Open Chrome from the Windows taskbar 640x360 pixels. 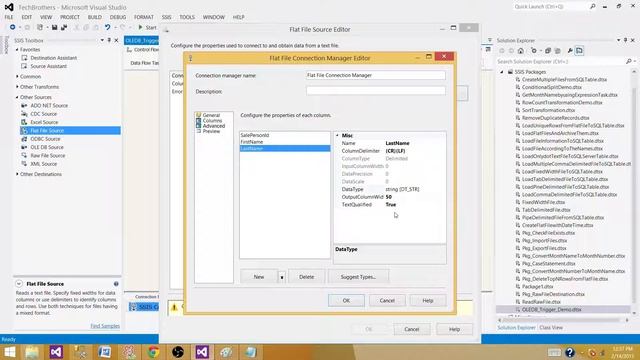coord(153,352)
